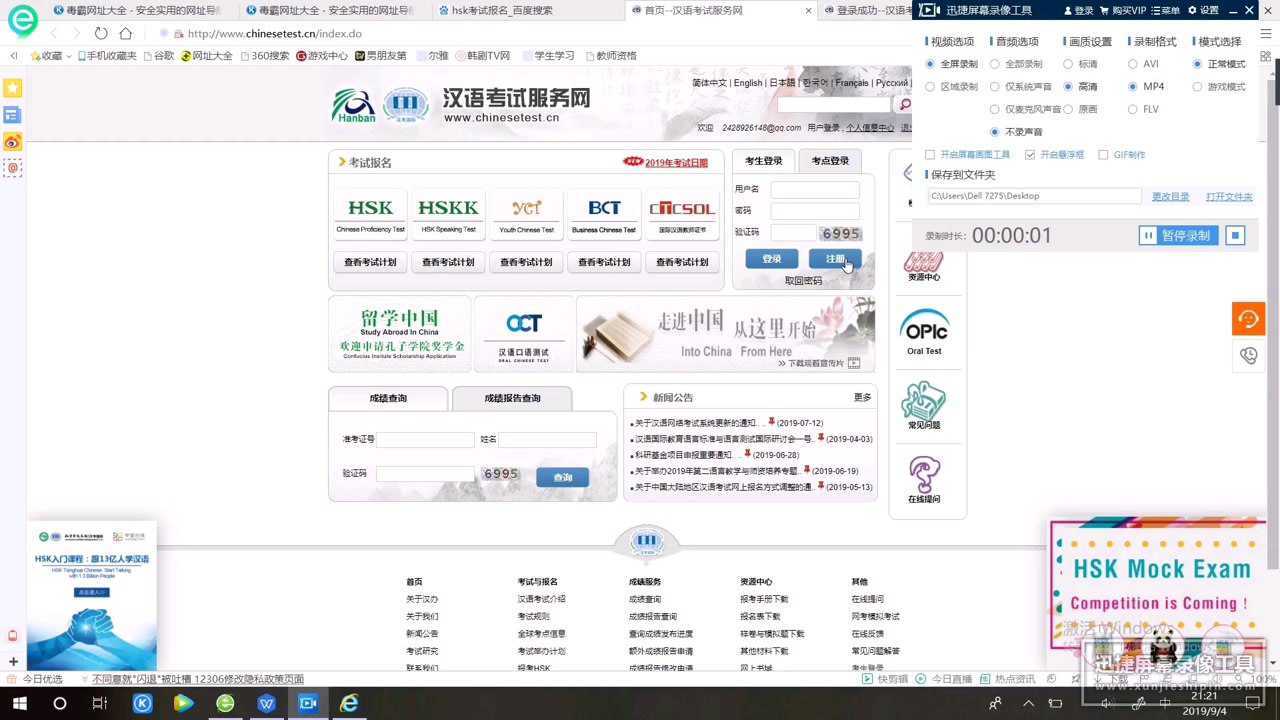Switch to the 考点登录 tab
1280x720 pixels.
[x=831, y=160]
